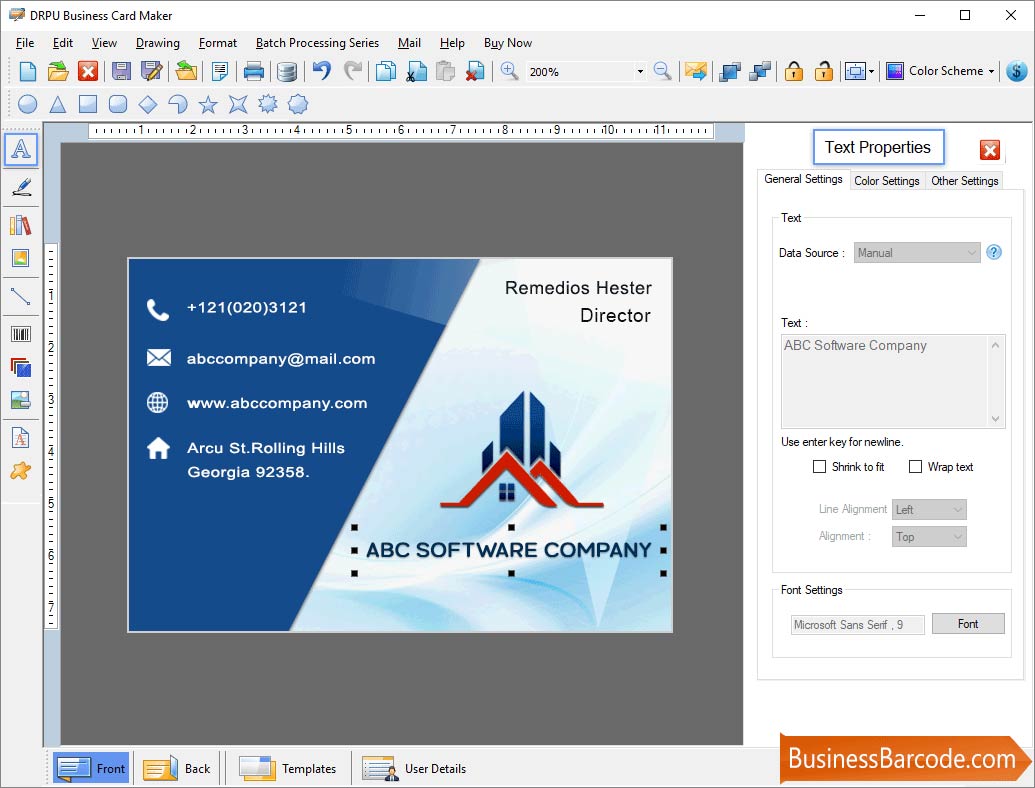The image size is (1035, 788).
Task: Open the zoom level 200% dropdown
Action: click(x=640, y=71)
